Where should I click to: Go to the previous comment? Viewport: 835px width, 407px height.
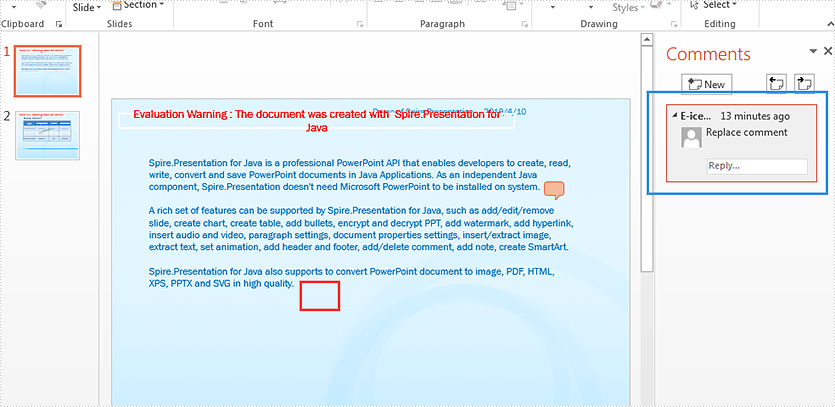tap(775, 84)
